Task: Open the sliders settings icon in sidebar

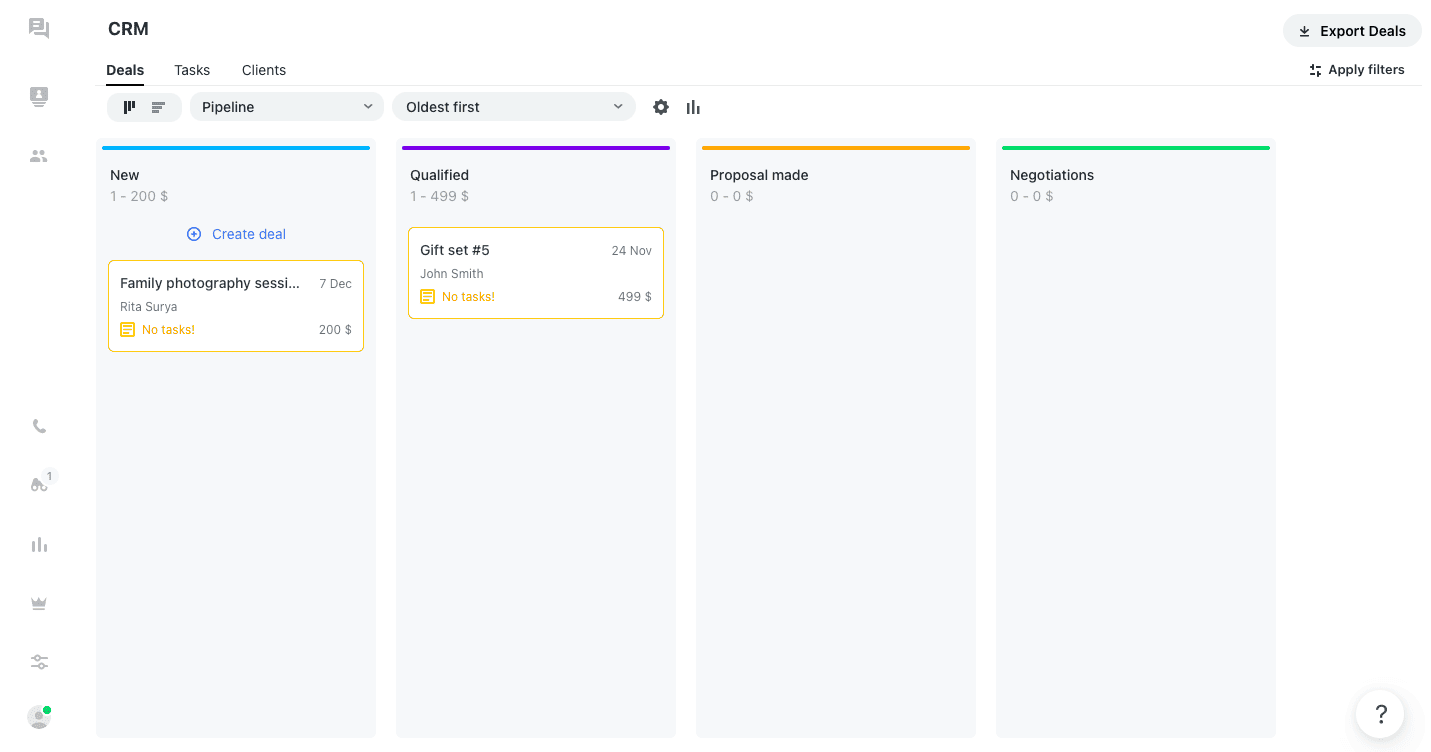Action: [39, 662]
